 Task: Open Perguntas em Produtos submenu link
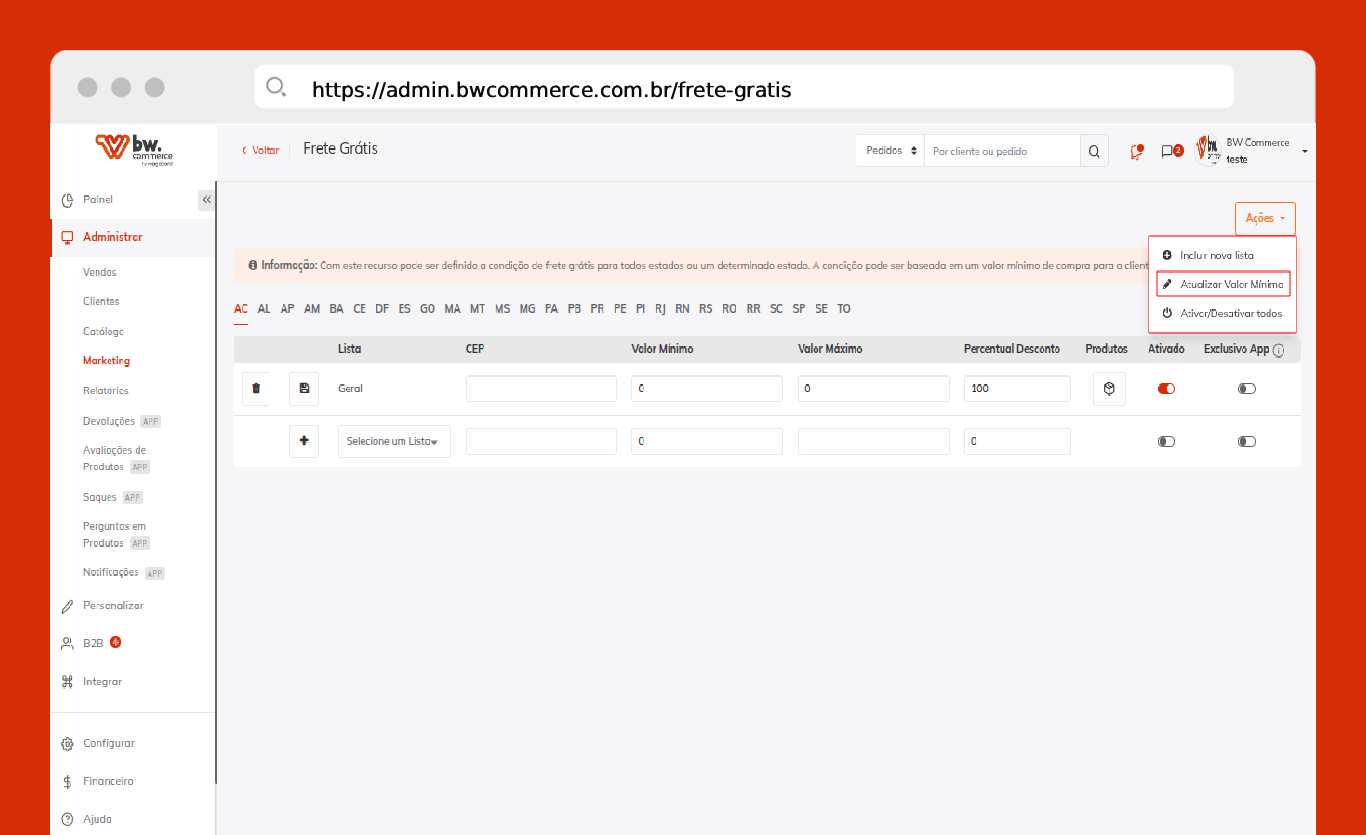tap(115, 535)
